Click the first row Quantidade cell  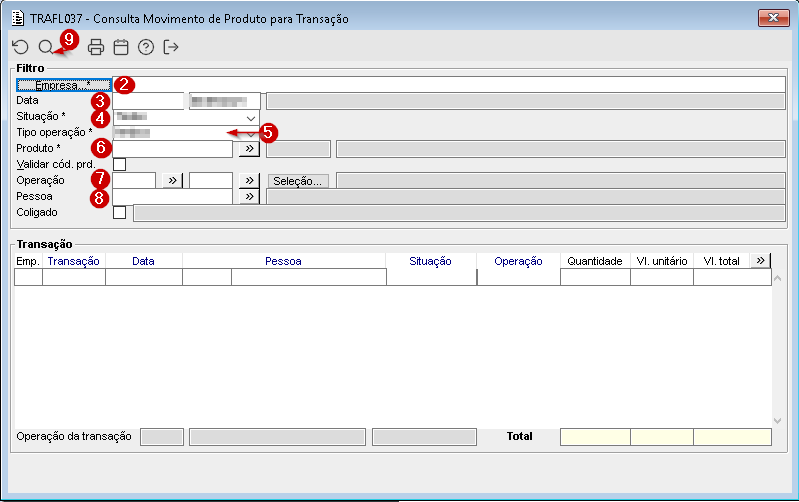click(595, 277)
